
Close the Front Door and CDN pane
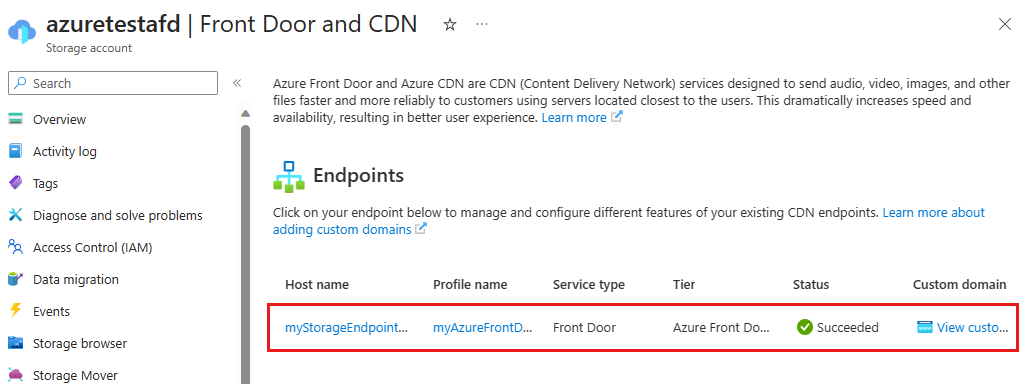click(x=1004, y=25)
